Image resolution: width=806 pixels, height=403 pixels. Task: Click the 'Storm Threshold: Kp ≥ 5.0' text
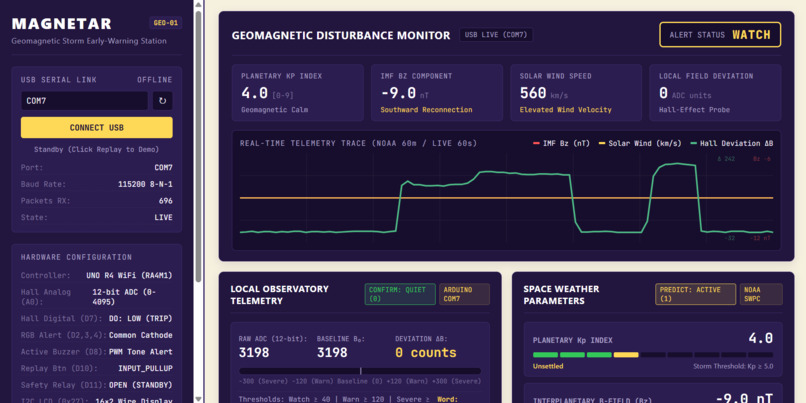click(x=733, y=367)
